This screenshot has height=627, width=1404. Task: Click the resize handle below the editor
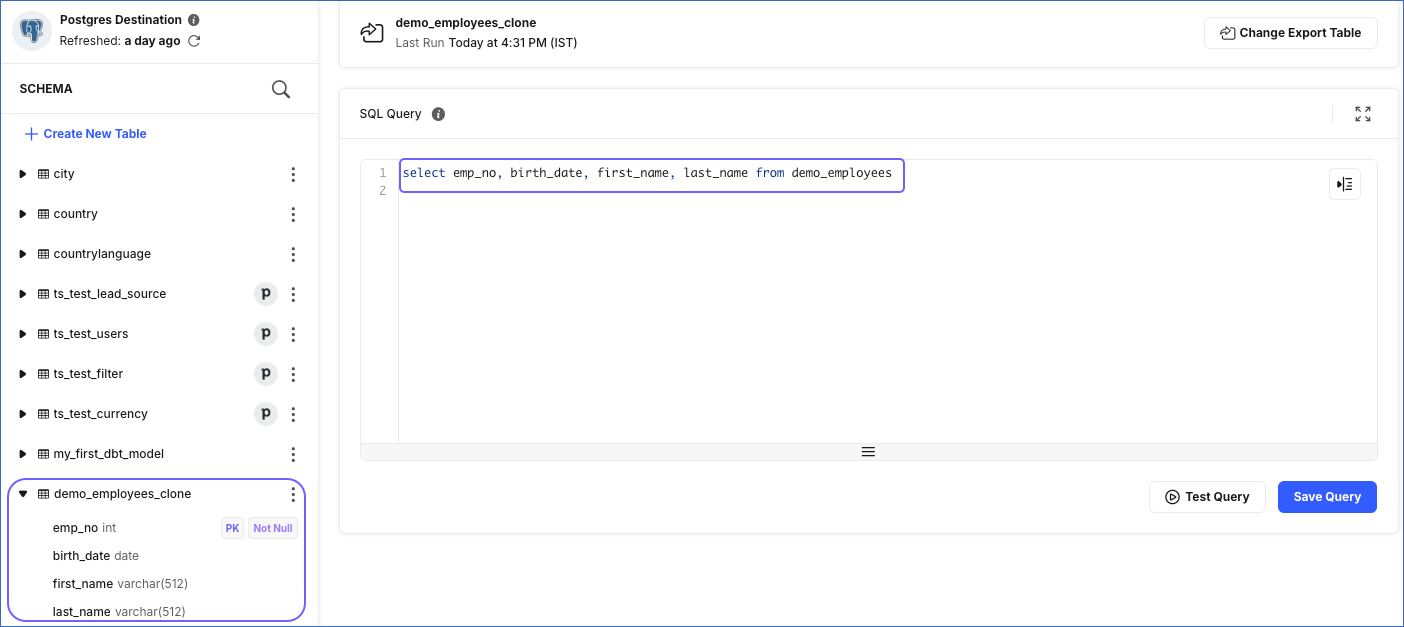click(868, 452)
